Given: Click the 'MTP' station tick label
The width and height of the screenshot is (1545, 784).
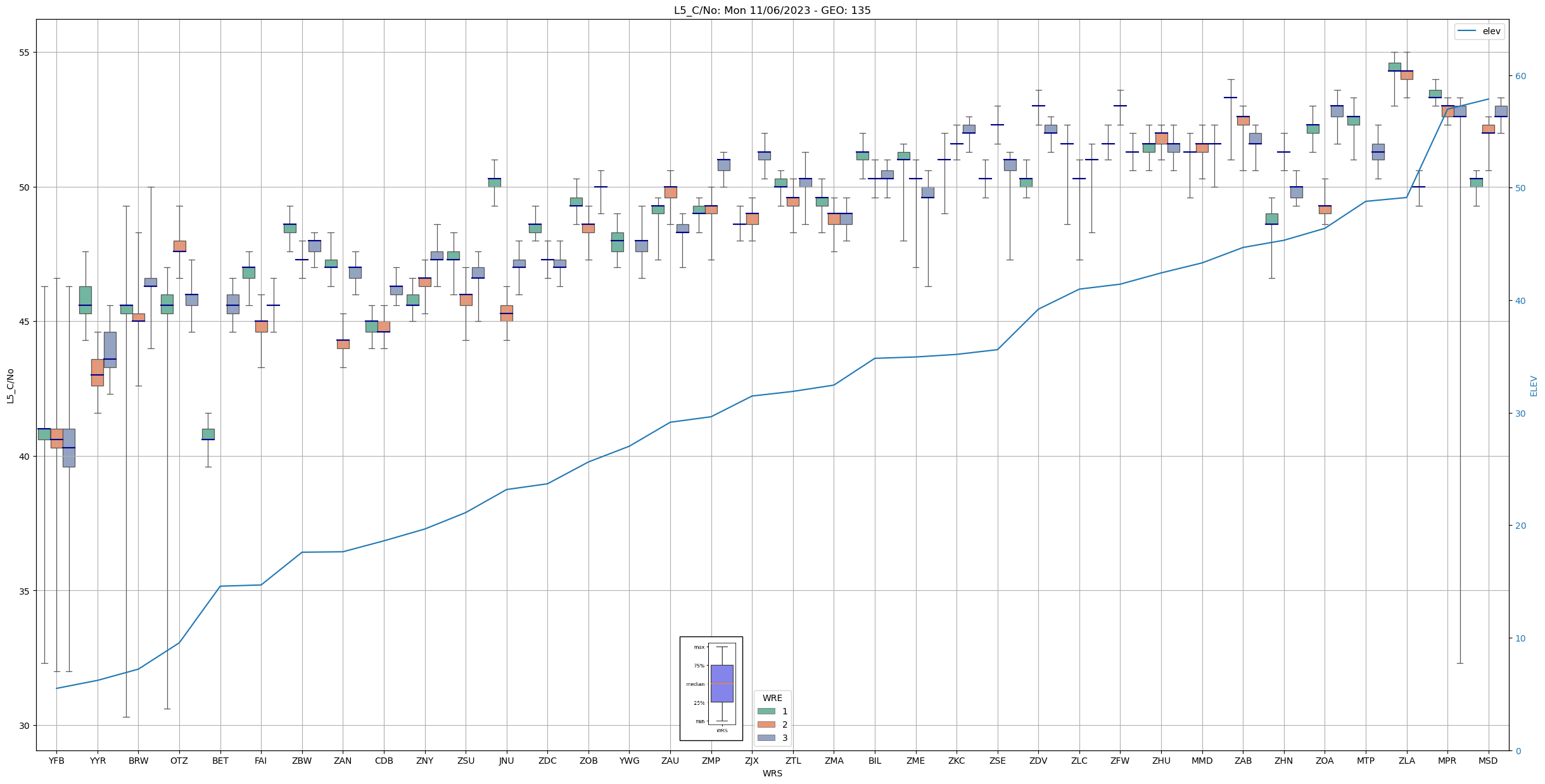Looking at the screenshot, I should pyautogui.click(x=1366, y=761).
